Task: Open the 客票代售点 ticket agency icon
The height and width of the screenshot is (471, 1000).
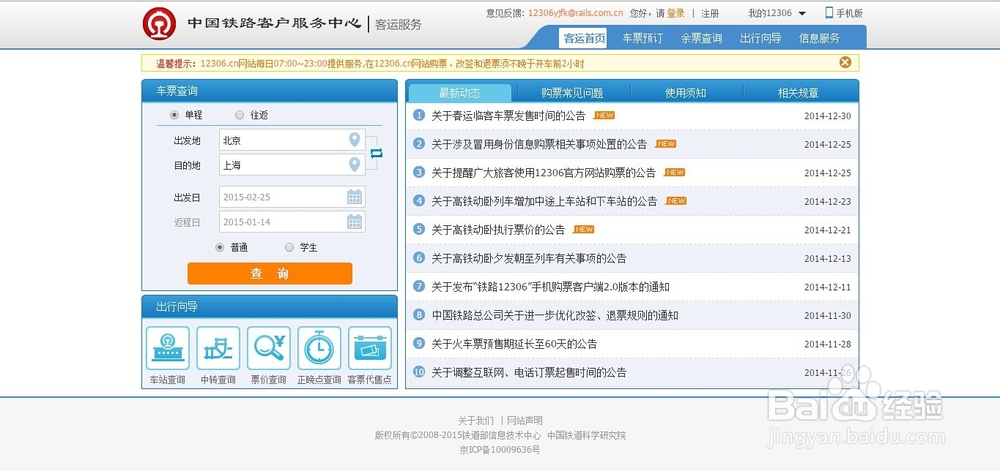Action: [x=370, y=348]
